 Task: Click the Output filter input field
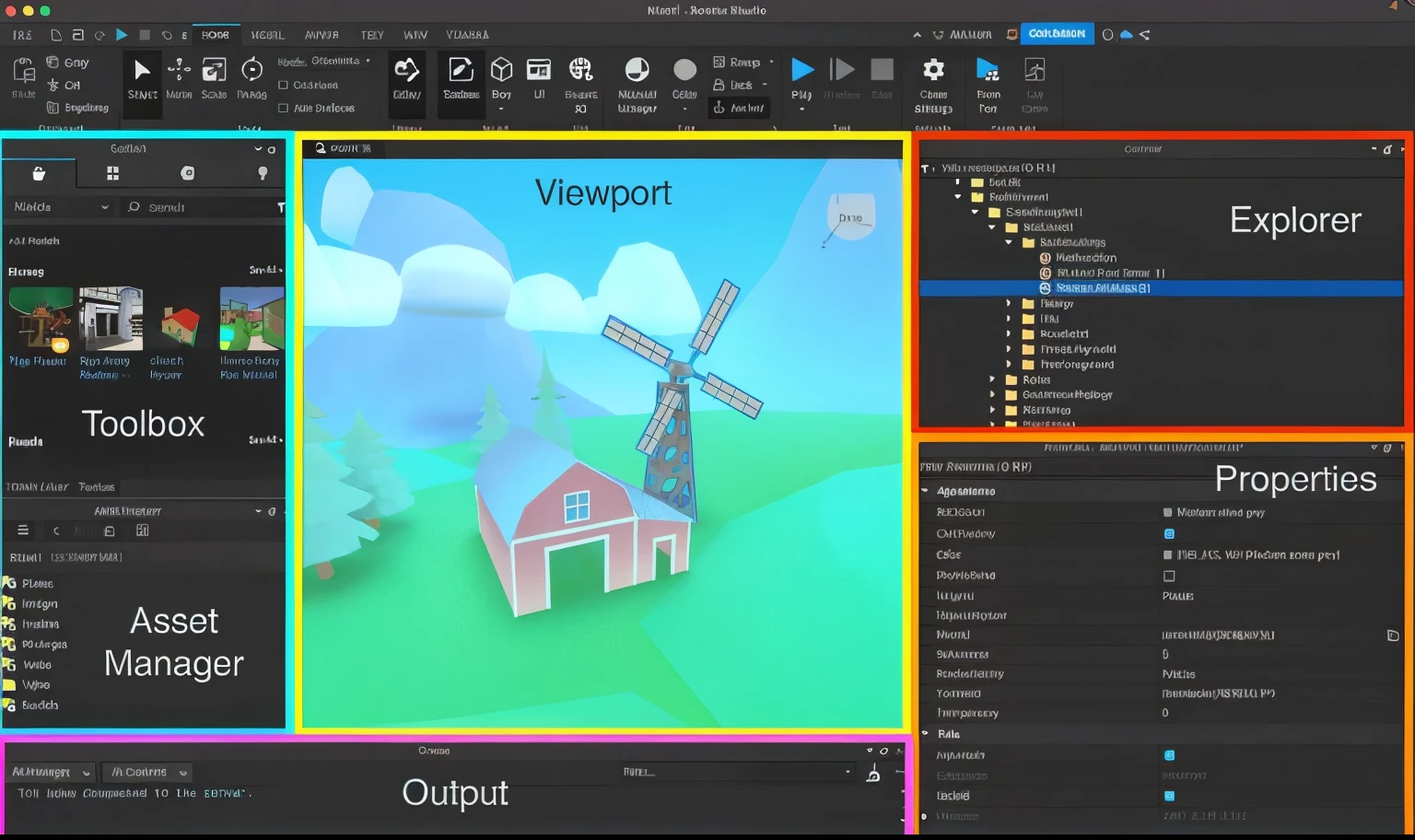click(x=737, y=772)
